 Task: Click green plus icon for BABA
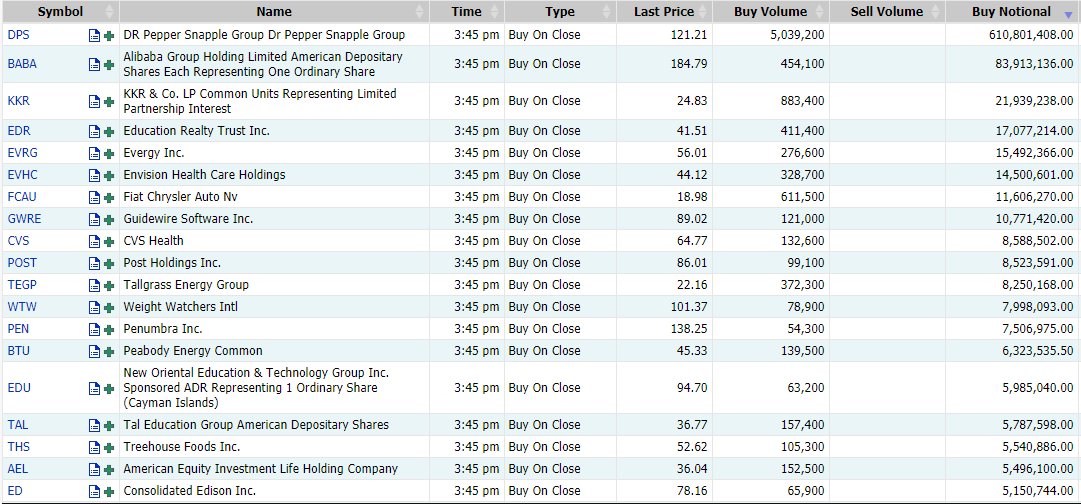coord(109,65)
